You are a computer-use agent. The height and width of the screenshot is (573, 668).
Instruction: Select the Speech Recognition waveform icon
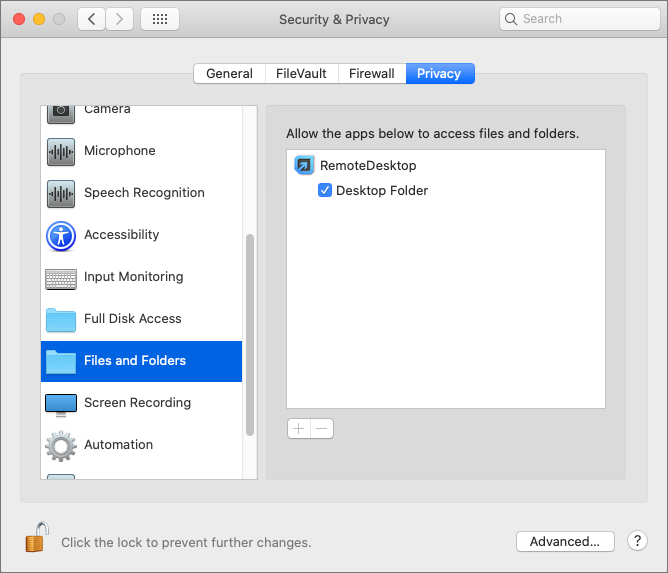click(x=61, y=193)
